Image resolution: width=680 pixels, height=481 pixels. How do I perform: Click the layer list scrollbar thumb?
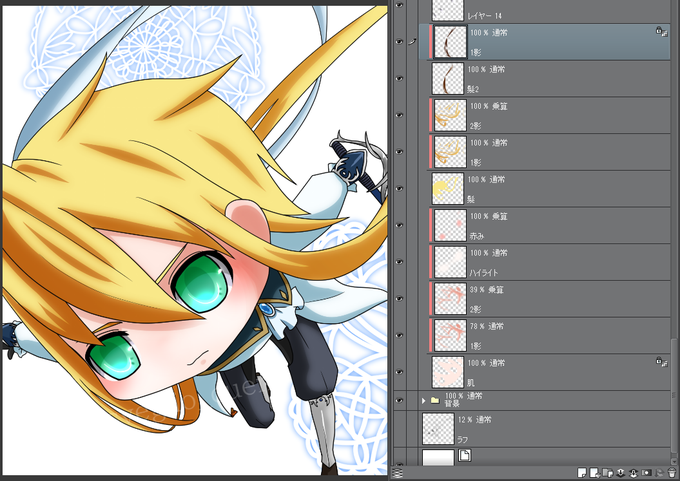673,397
